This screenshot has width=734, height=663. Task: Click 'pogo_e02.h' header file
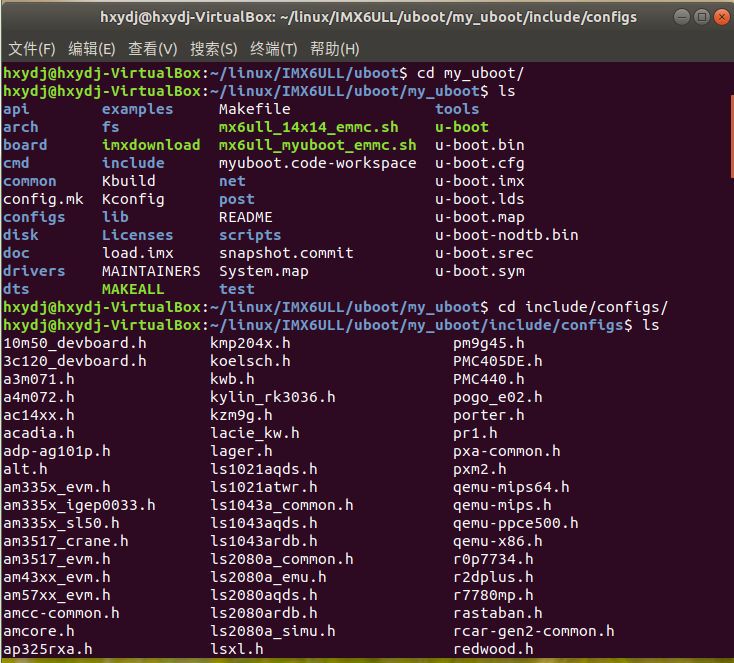pyautogui.click(x=498, y=397)
